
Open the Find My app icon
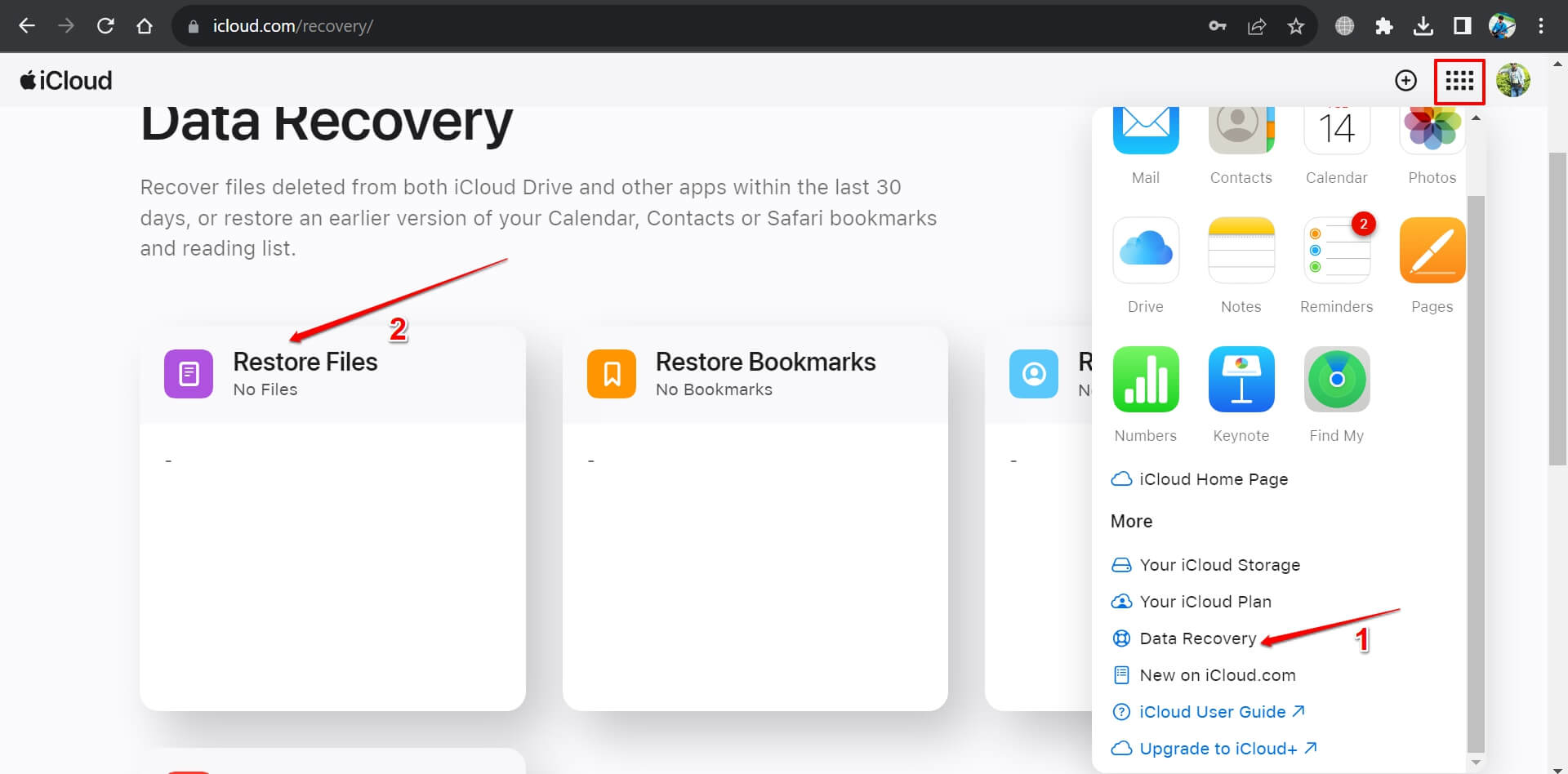click(x=1336, y=379)
